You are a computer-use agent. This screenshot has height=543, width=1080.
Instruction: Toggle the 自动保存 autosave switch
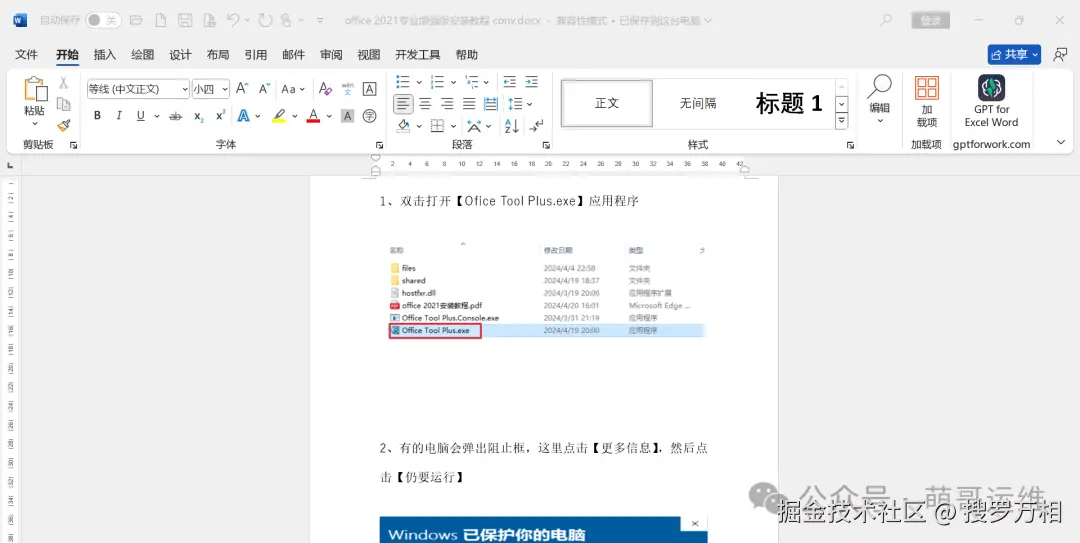coord(103,21)
